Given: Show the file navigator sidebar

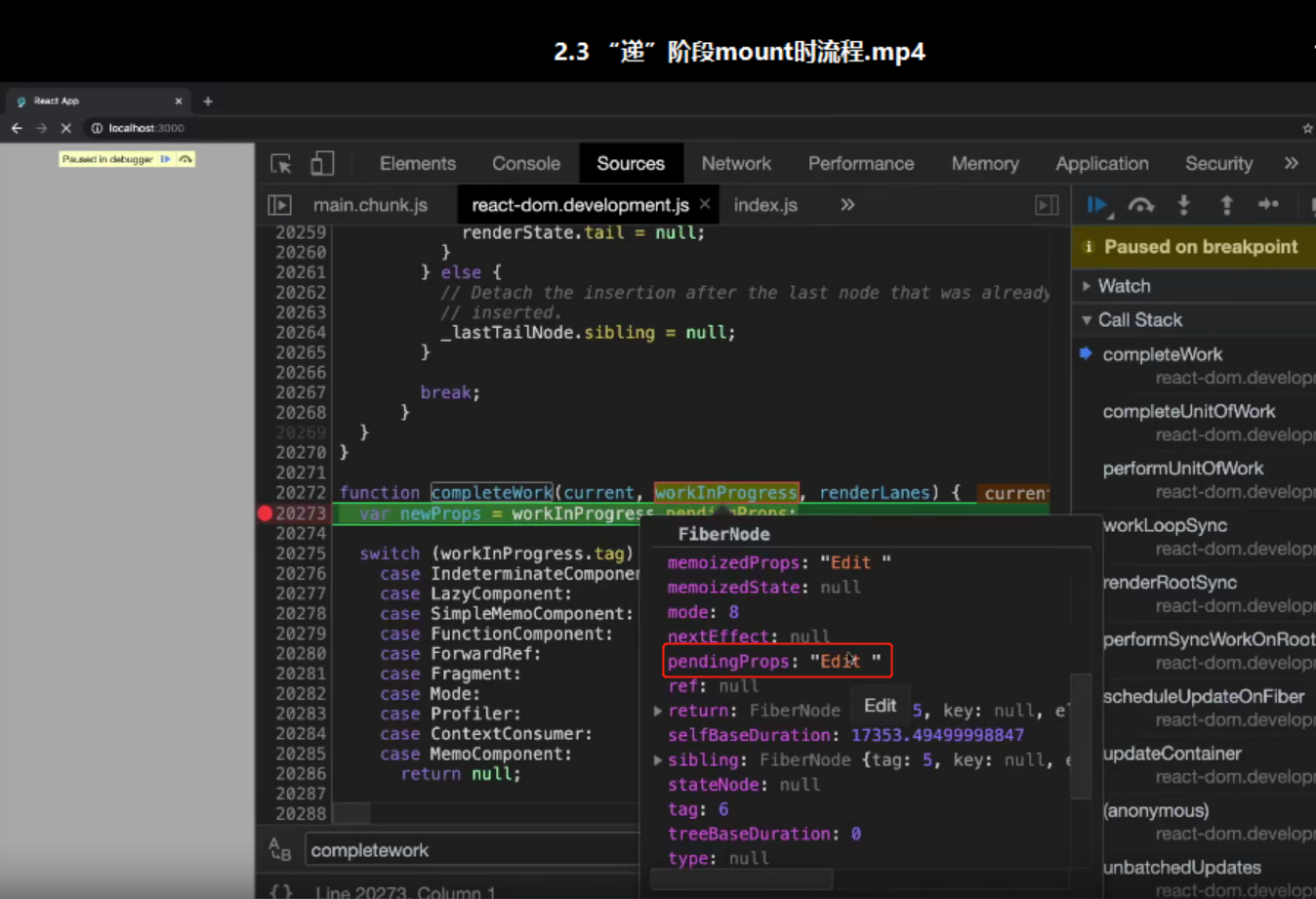Looking at the screenshot, I should point(280,205).
